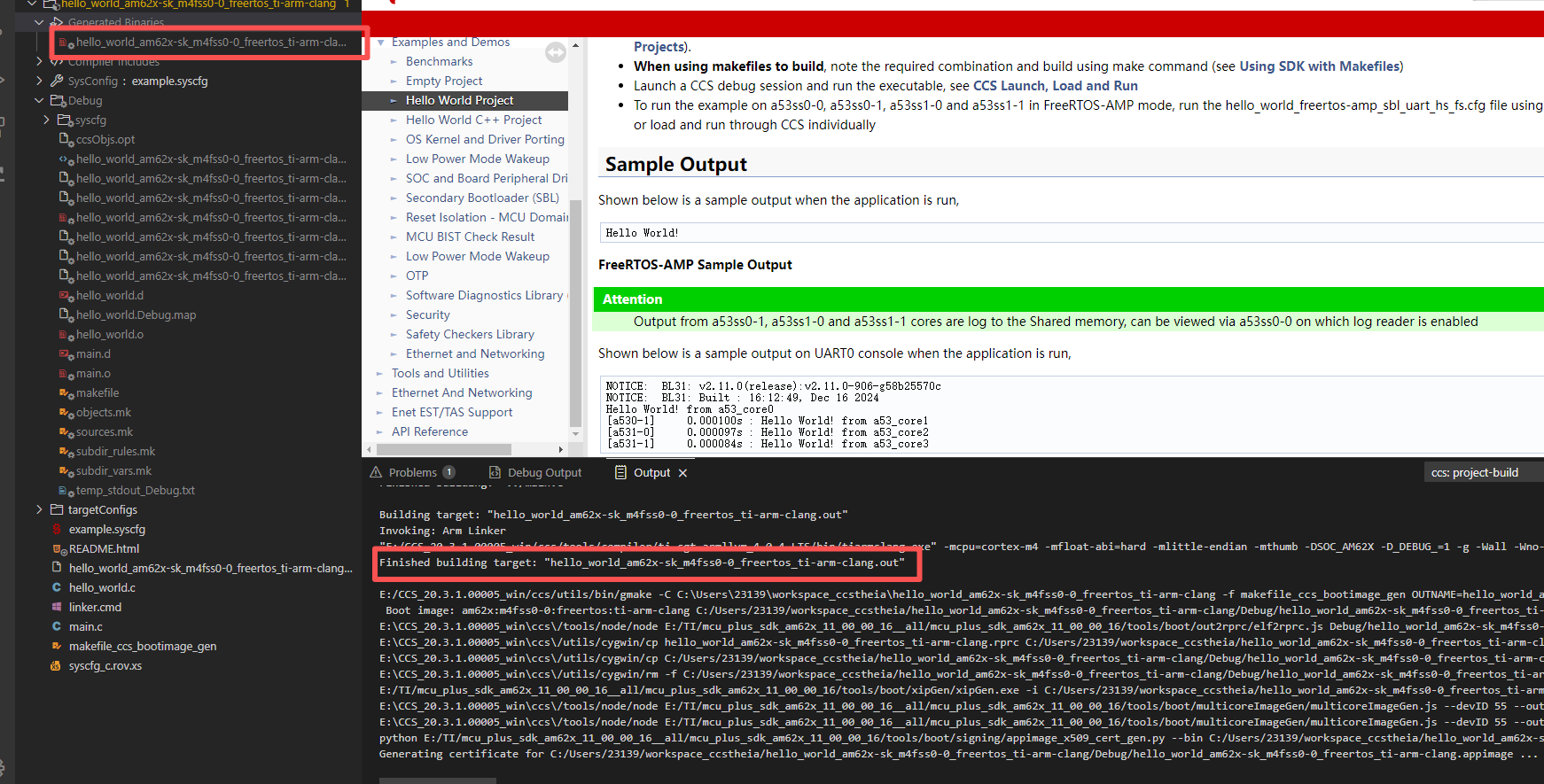Click the icon beside the Debug makefile

pos(66,392)
